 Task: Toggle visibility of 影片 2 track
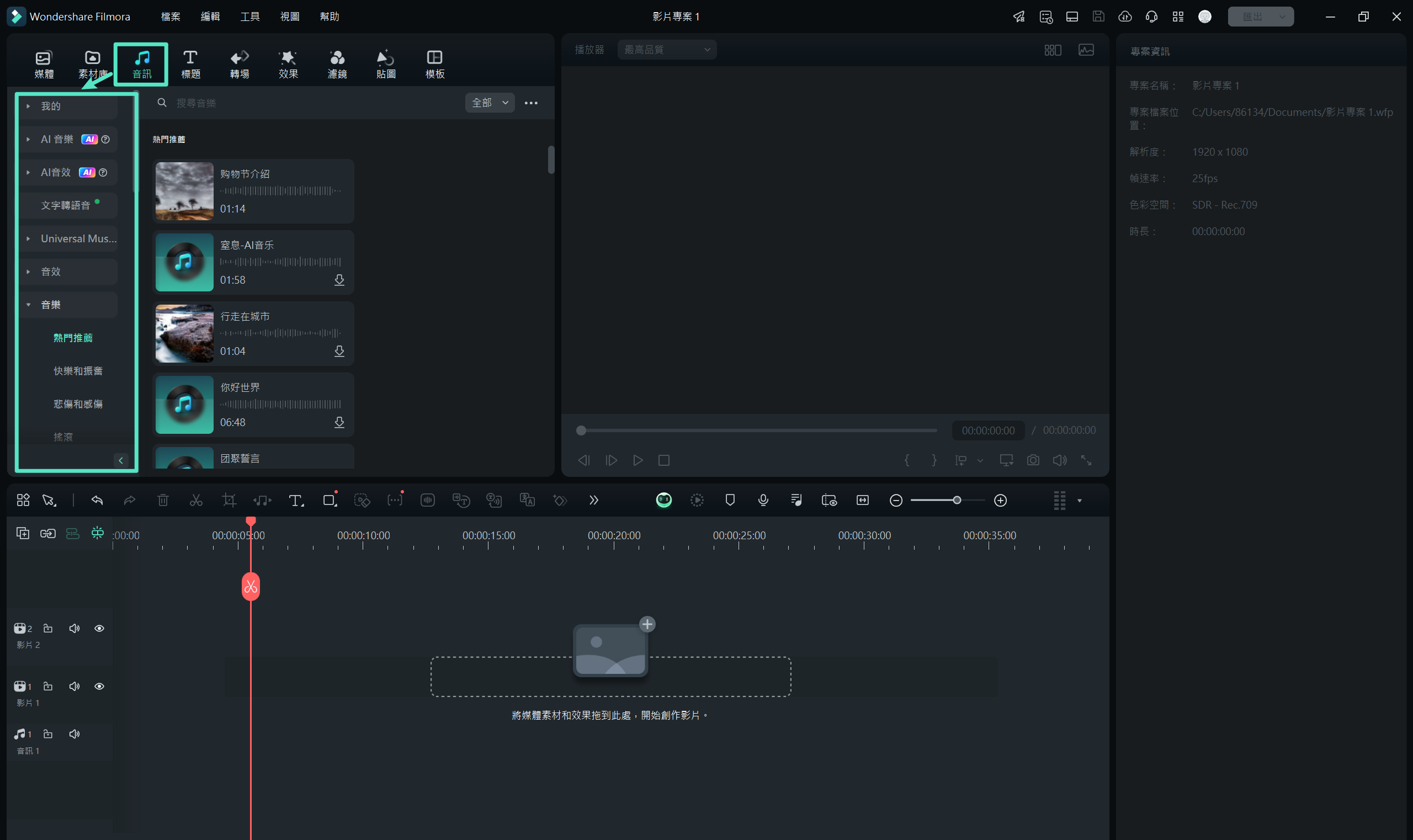click(99, 628)
